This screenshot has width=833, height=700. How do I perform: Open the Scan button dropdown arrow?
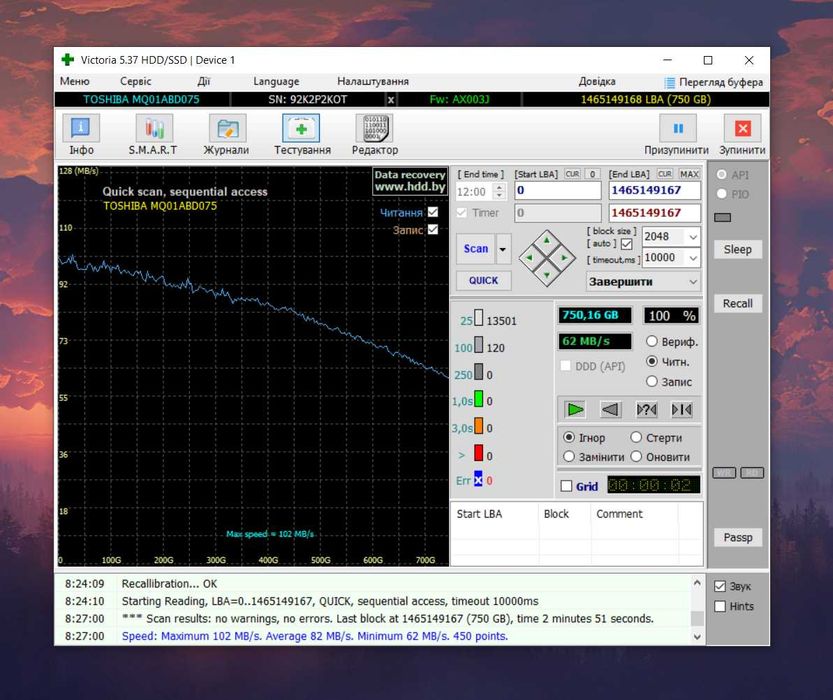point(503,249)
